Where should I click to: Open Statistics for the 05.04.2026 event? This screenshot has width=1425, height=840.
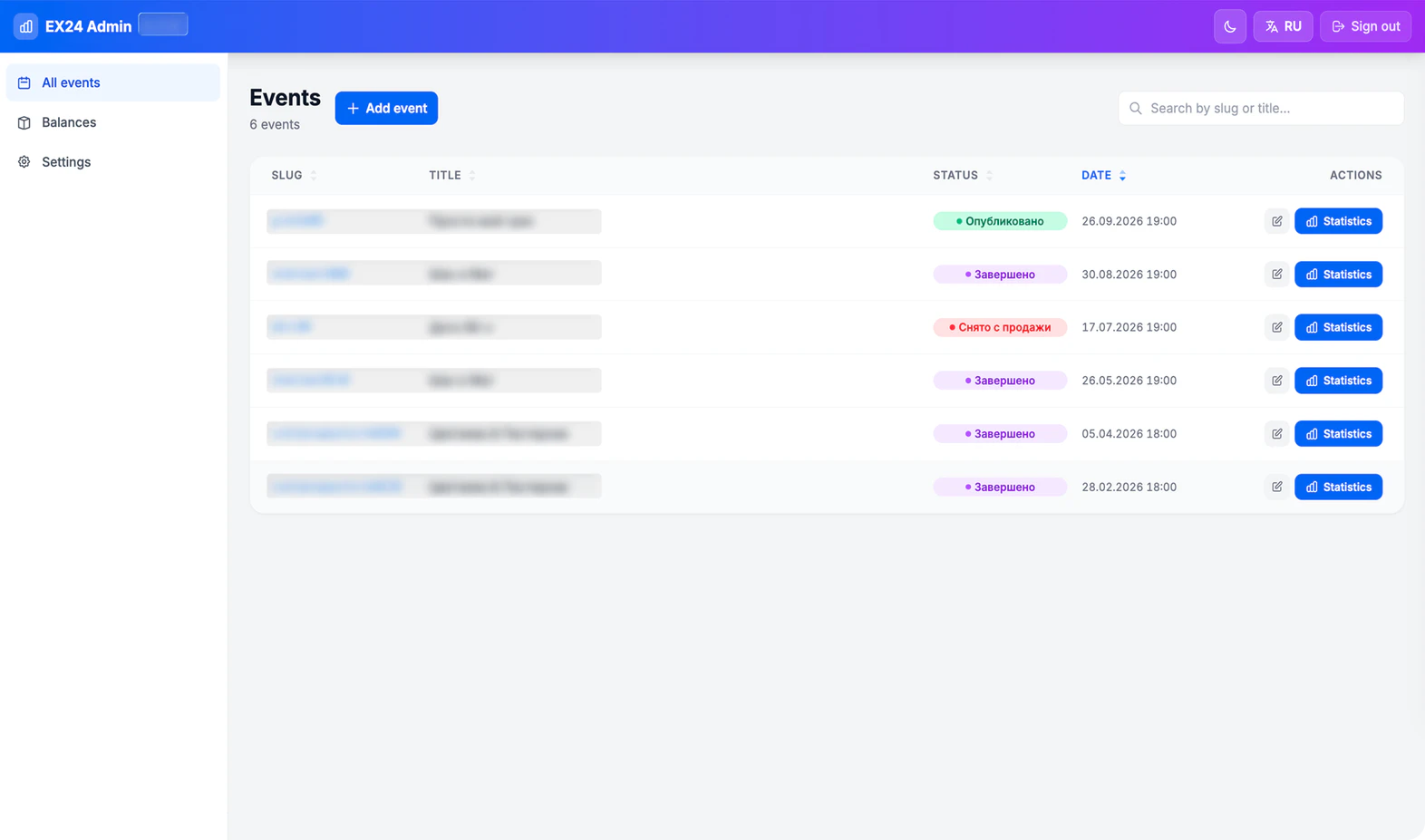pyautogui.click(x=1338, y=434)
